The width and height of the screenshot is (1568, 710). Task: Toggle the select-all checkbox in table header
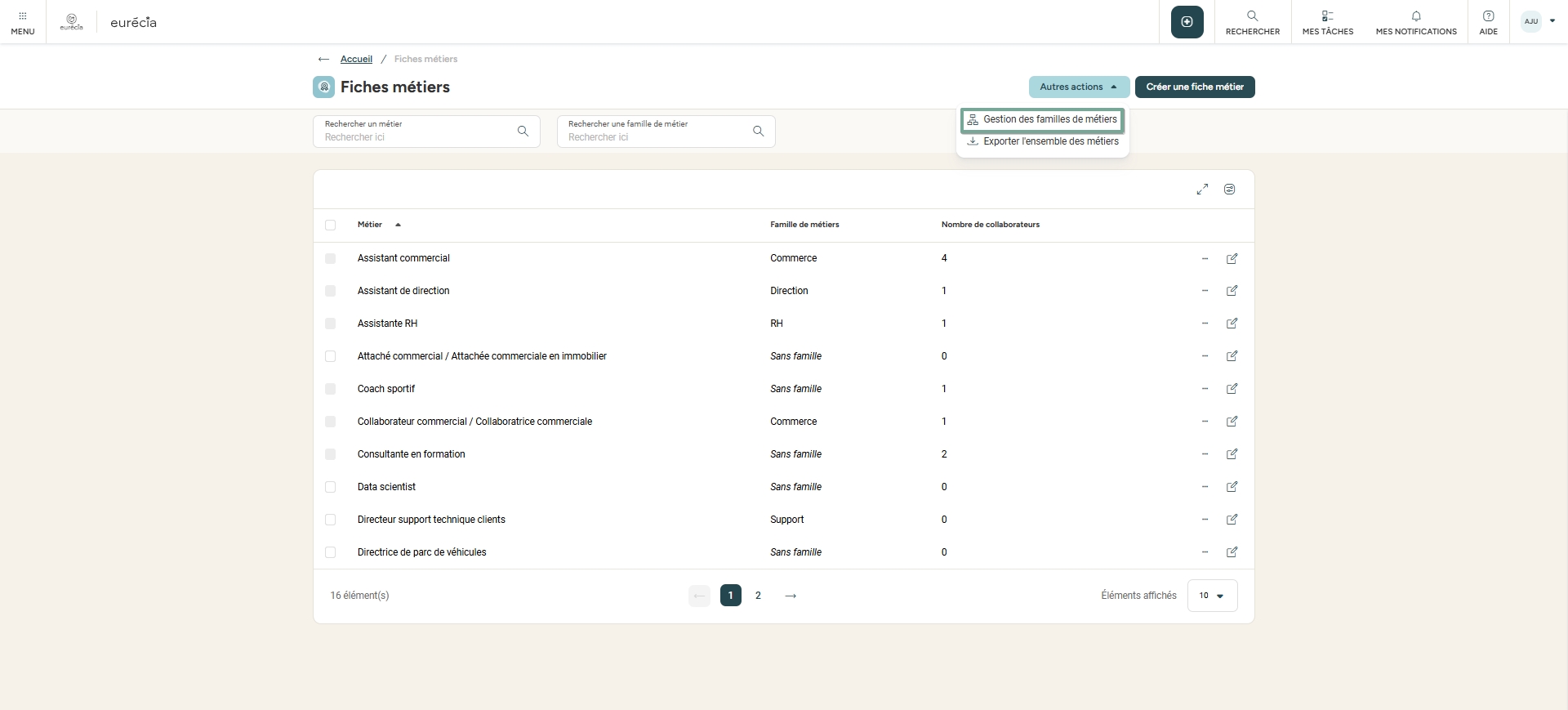[x=331, y=226]
